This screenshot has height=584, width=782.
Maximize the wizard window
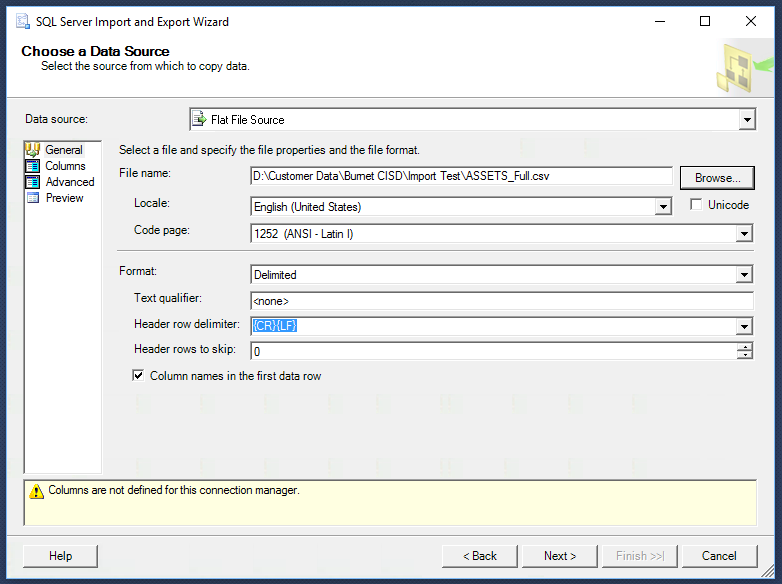tap(705, 21)
